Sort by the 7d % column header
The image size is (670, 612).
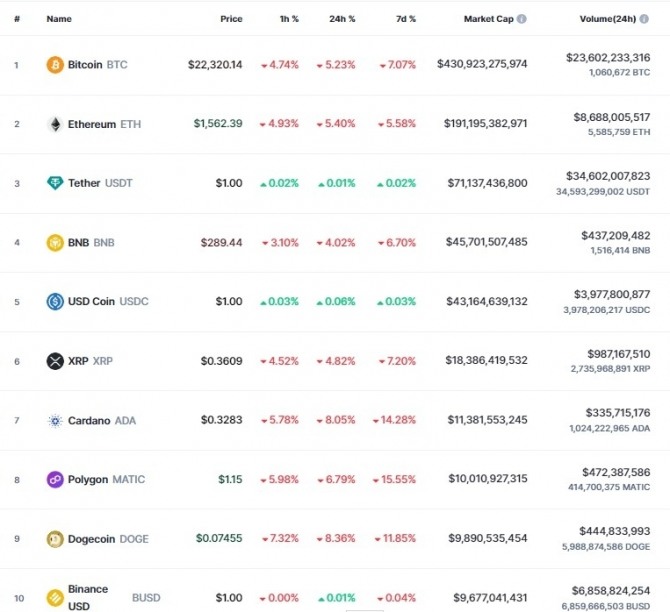pos(406,19)
